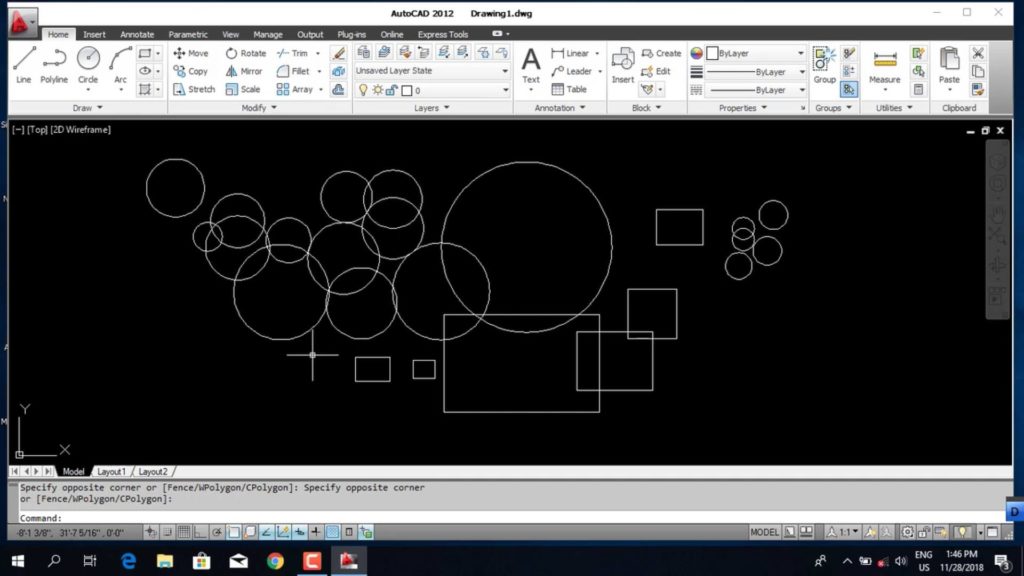
Task: Toggle layer 0 freeze sun icon
Action: click(x=377, y=90)
